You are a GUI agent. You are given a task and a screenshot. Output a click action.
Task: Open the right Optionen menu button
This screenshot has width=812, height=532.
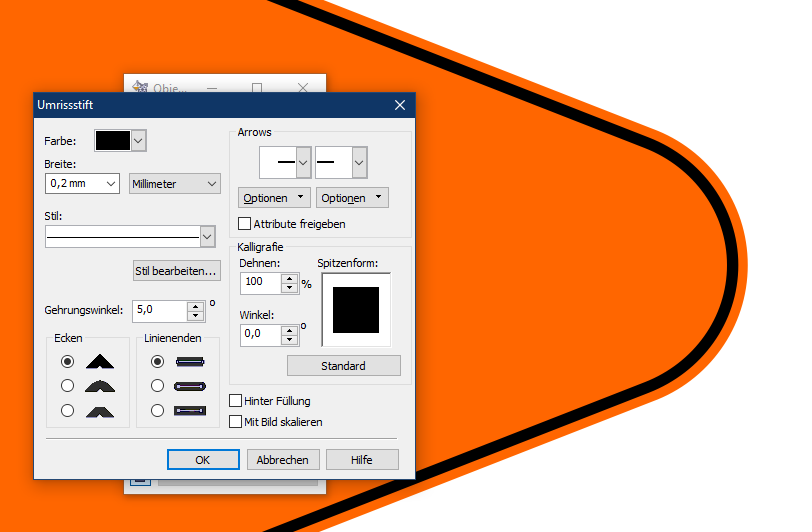[x=352, y=197]
